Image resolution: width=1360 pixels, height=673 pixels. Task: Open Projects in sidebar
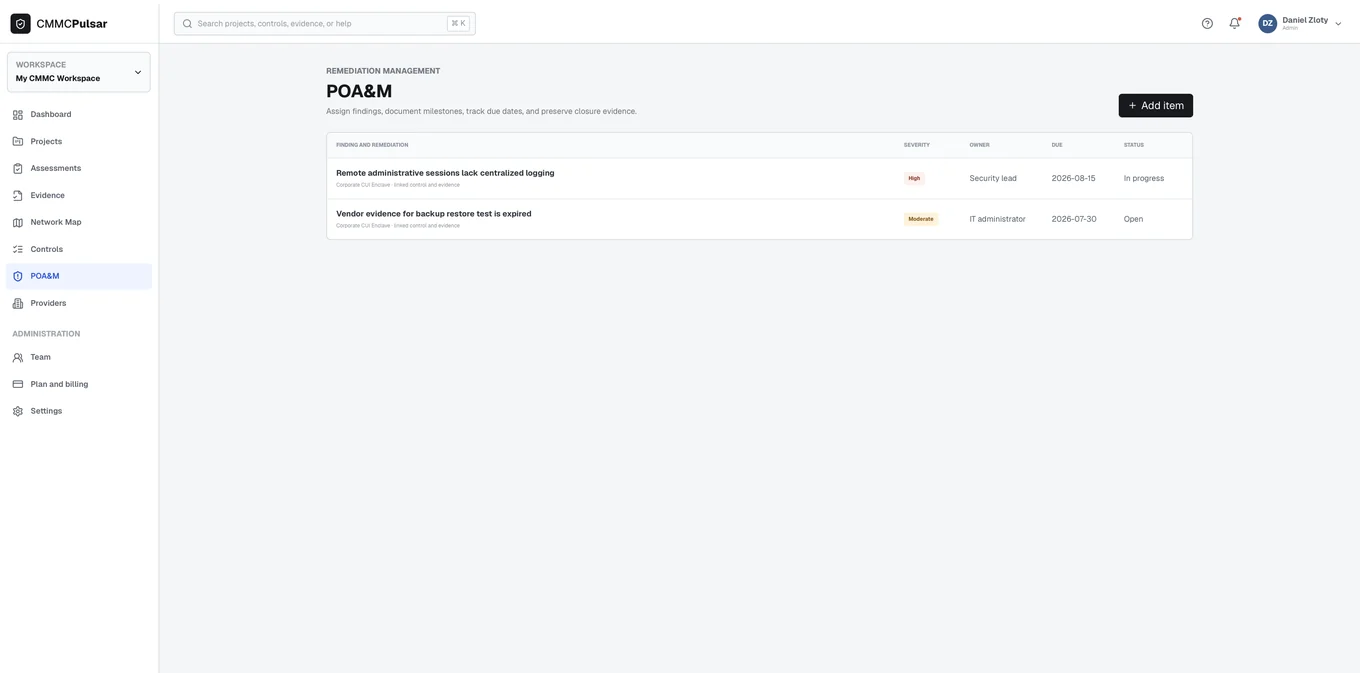pyautogui.click(x=79, y=142)
